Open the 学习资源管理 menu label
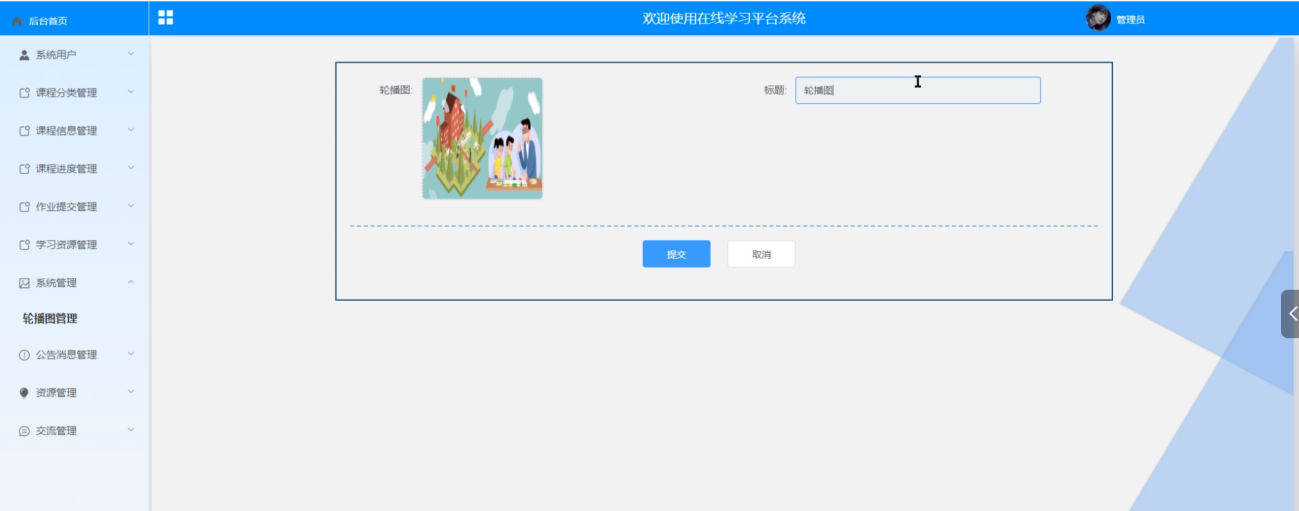 click(x=66, y=245)
